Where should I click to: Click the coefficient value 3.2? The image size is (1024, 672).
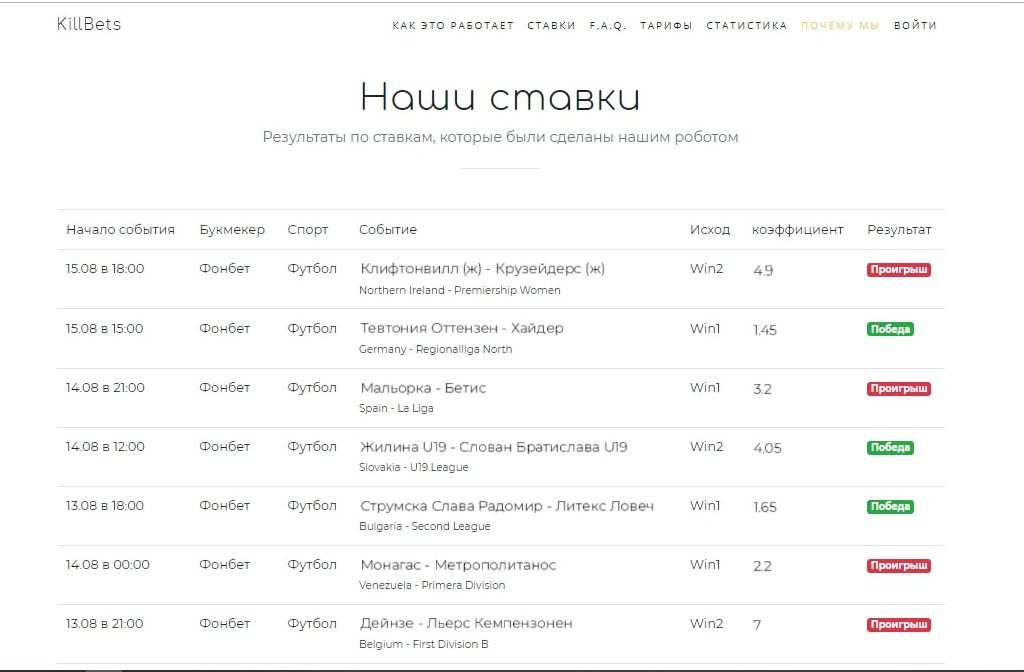coord(762,389)
